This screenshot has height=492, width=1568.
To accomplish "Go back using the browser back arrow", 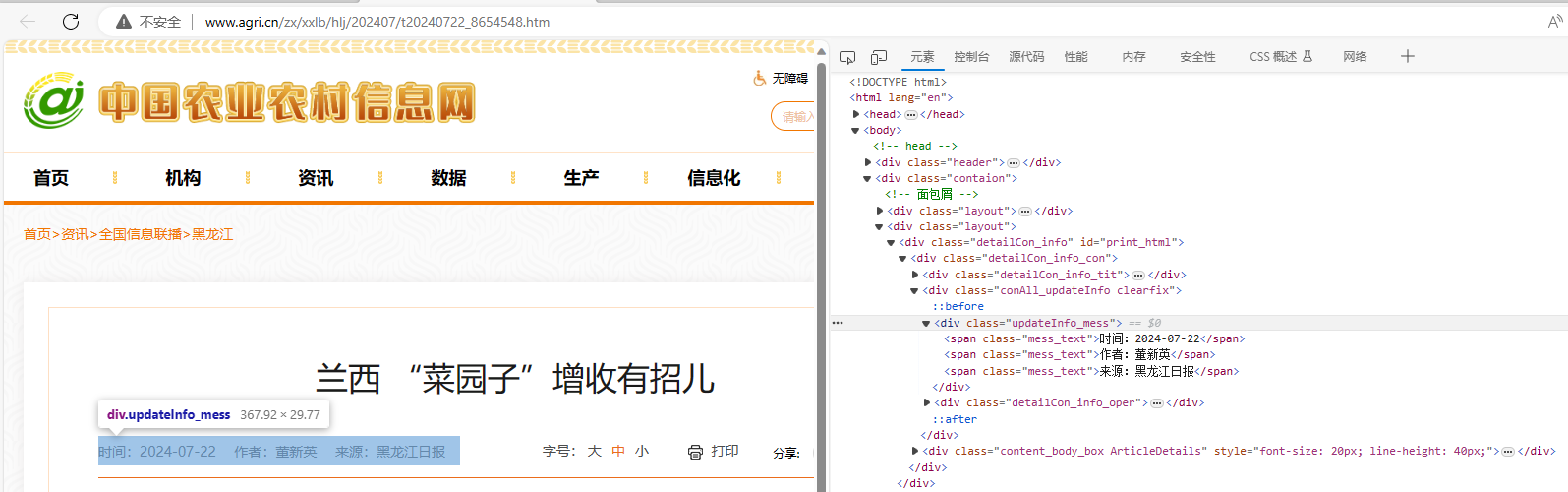I will (28, 21).
